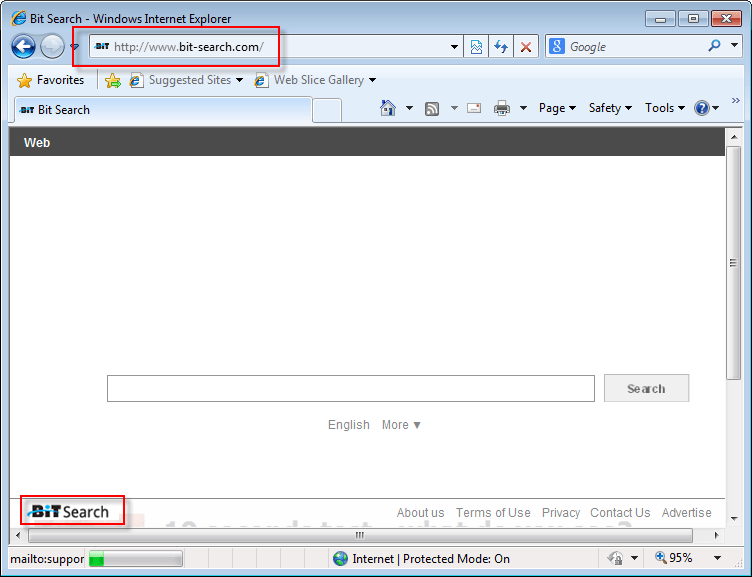Click the Refresh arrows icon
This screenshot has width=752, height=577.
click(x=501, y=47)
